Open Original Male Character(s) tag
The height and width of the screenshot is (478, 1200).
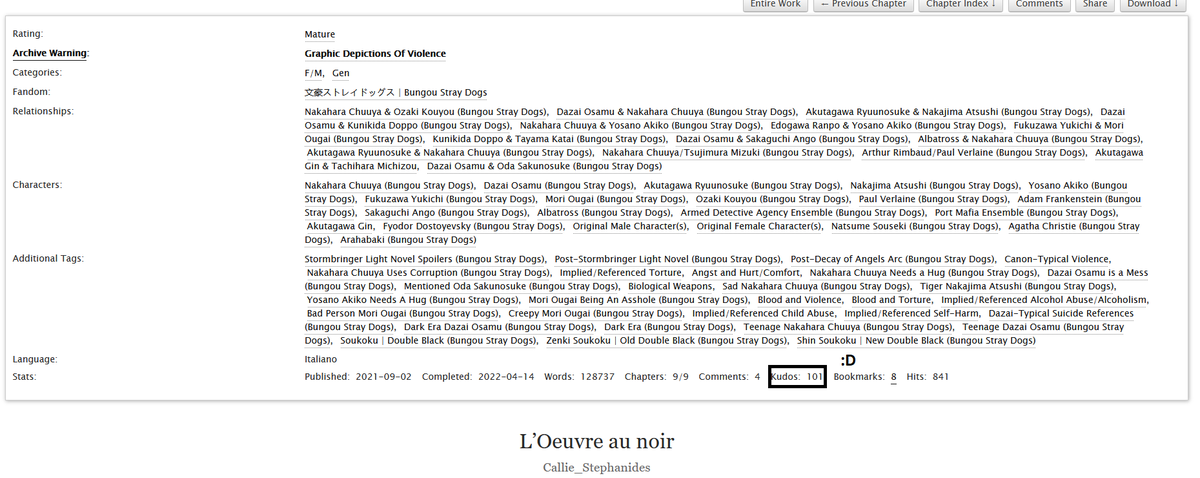(630, 227)
